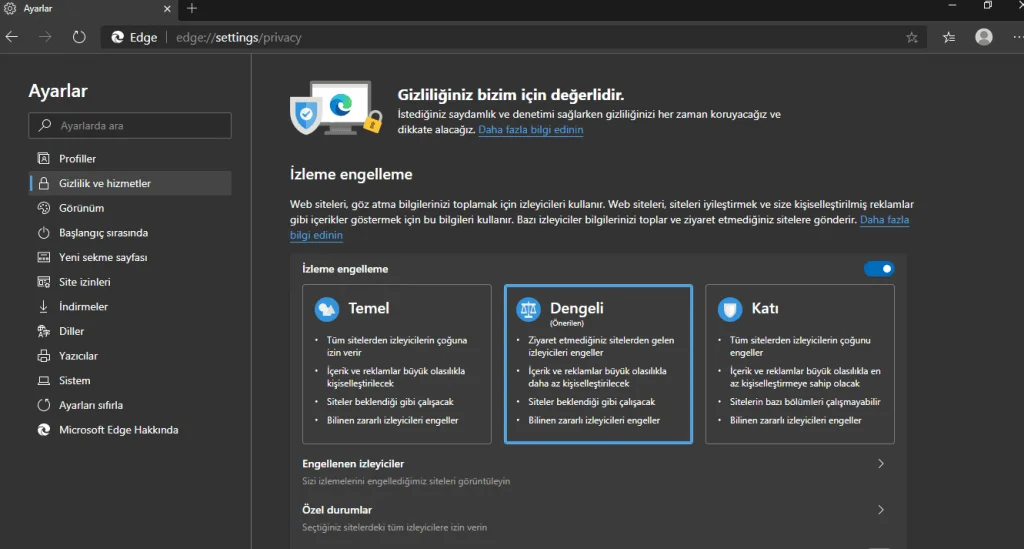
Task: Open Microsoft Edge Hakkında page
Action: point(118,430)
